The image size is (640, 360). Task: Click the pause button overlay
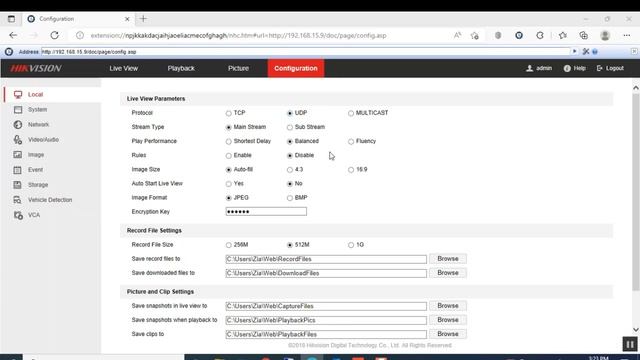tap(630, 344)
